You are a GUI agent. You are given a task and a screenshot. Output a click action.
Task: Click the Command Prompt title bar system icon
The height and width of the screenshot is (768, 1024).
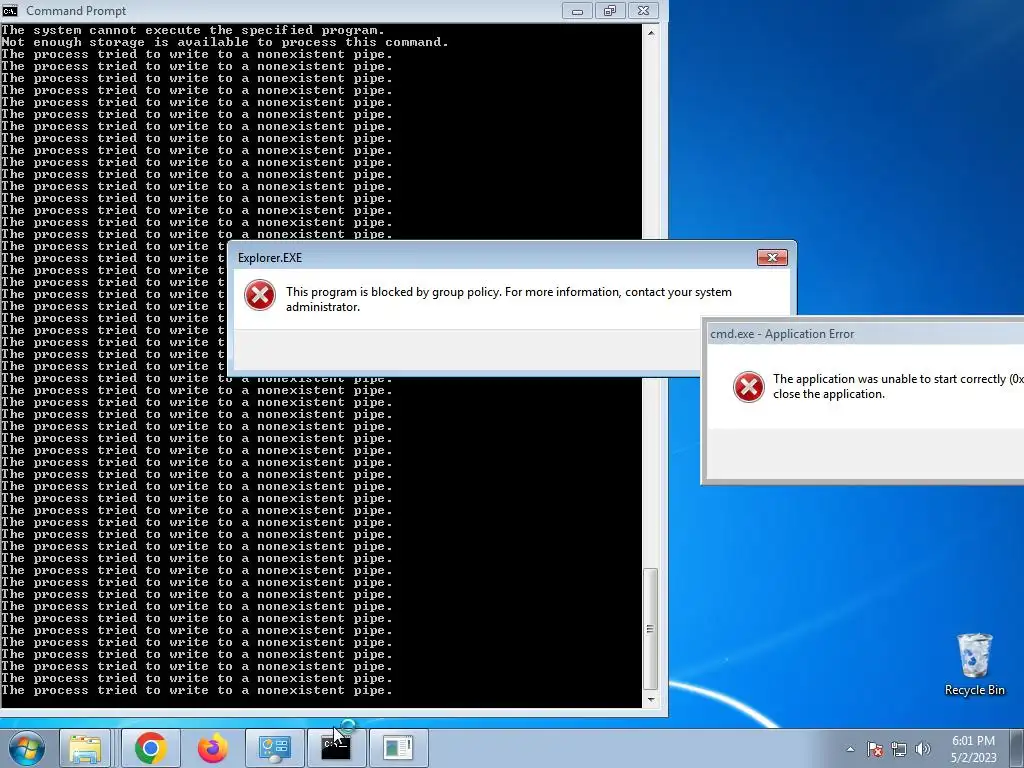10,10
